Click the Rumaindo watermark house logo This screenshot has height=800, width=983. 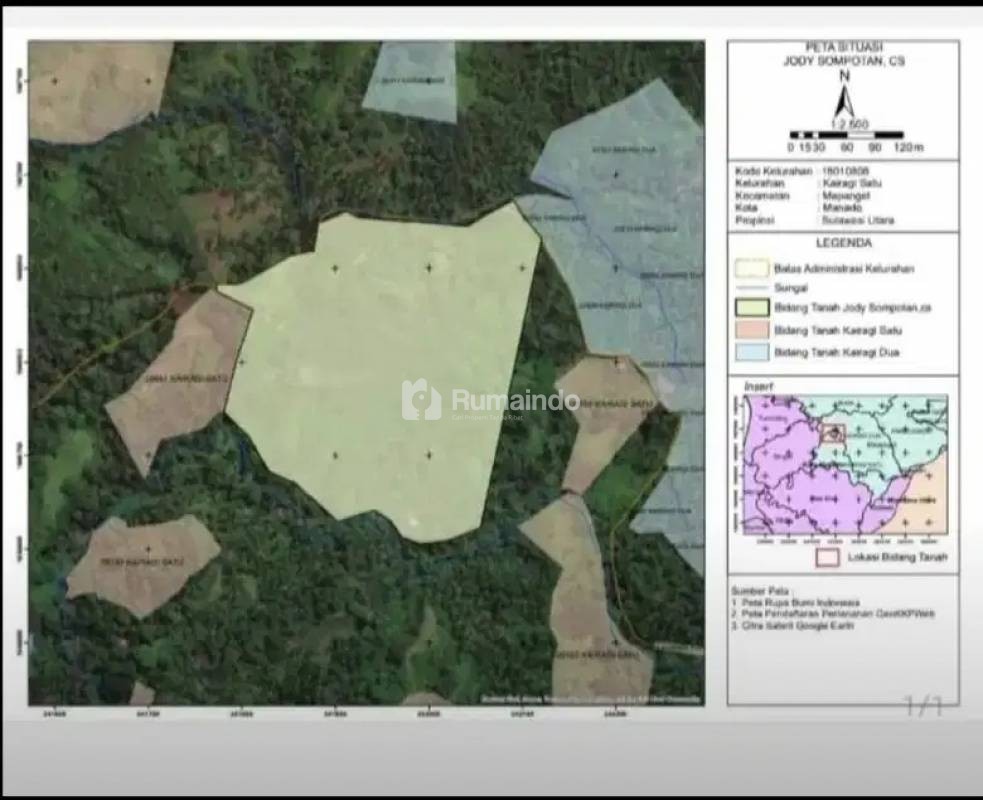click(421, 400)
